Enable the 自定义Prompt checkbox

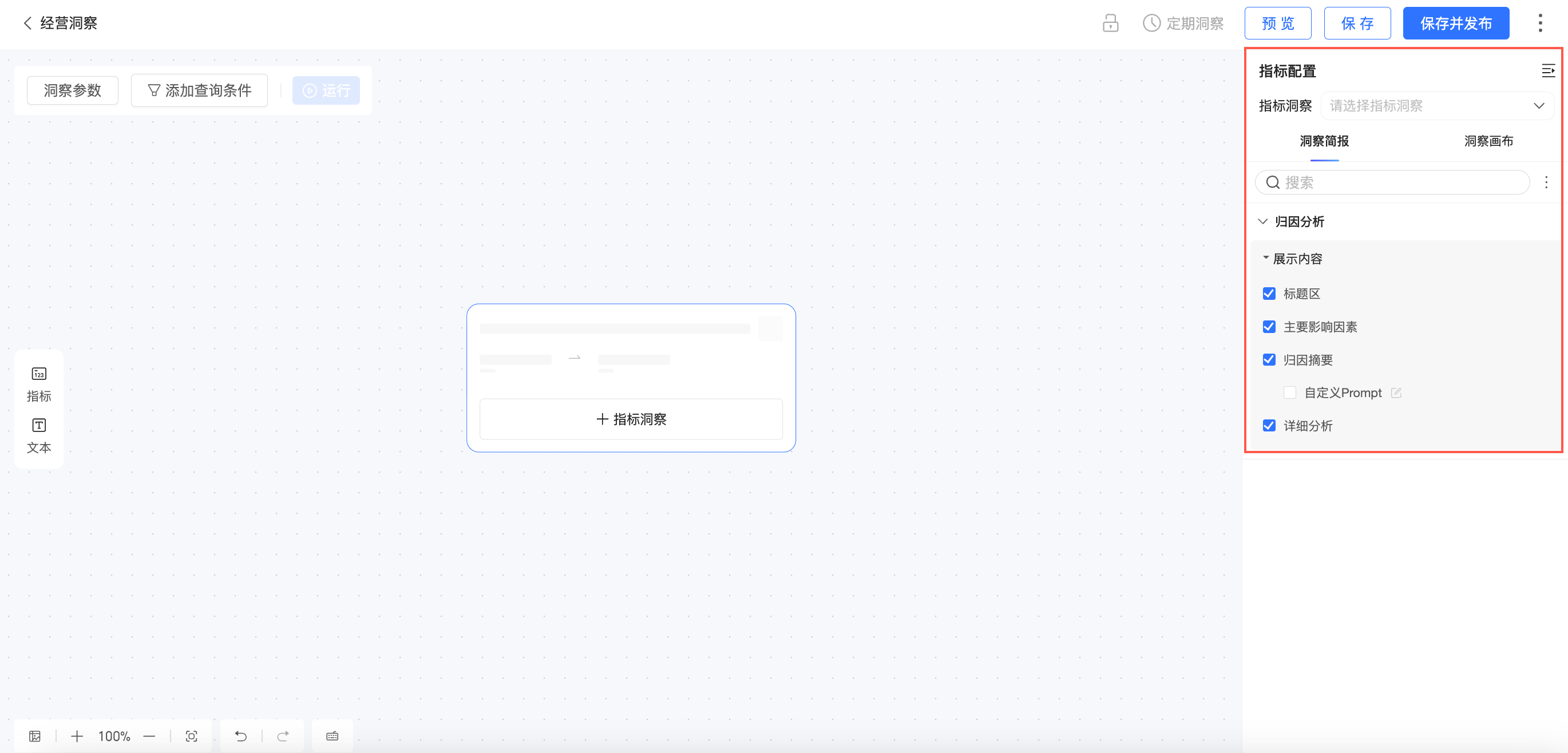(x=1289, y=393)
